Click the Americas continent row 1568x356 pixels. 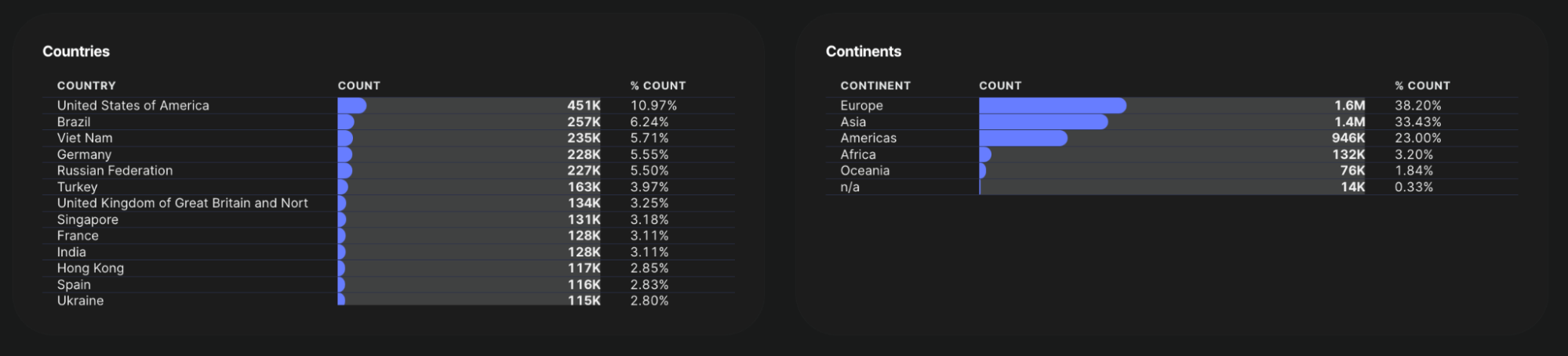1172,138
